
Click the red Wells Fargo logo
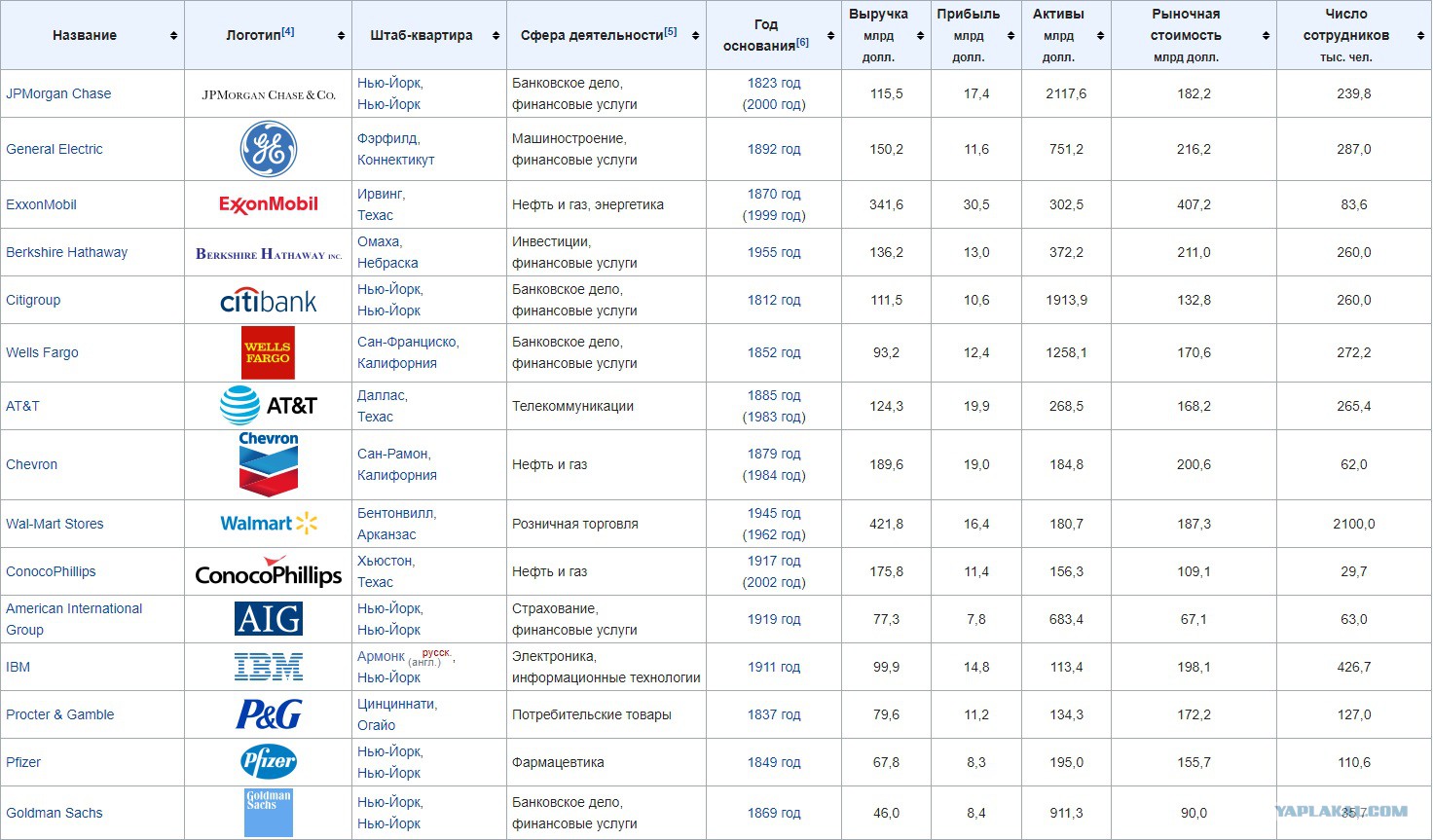click(x=268, y=352)
